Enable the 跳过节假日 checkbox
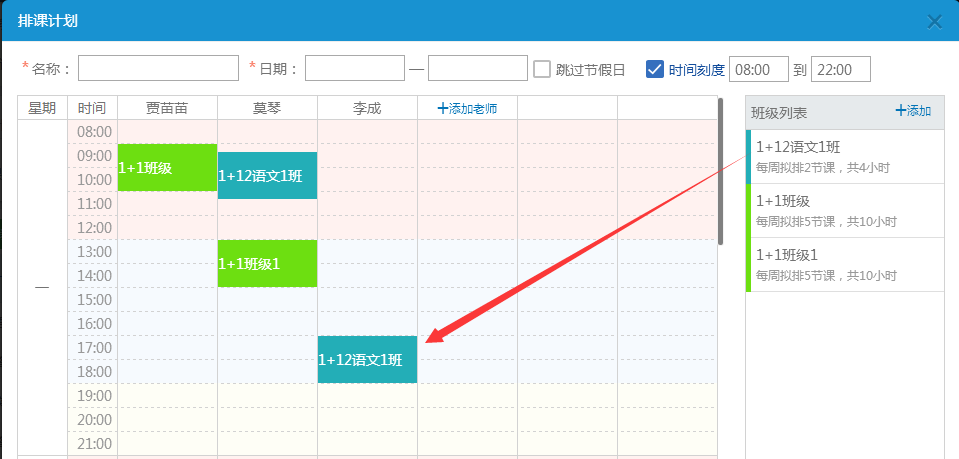This screenshot has height=459, width=959. 542,69
